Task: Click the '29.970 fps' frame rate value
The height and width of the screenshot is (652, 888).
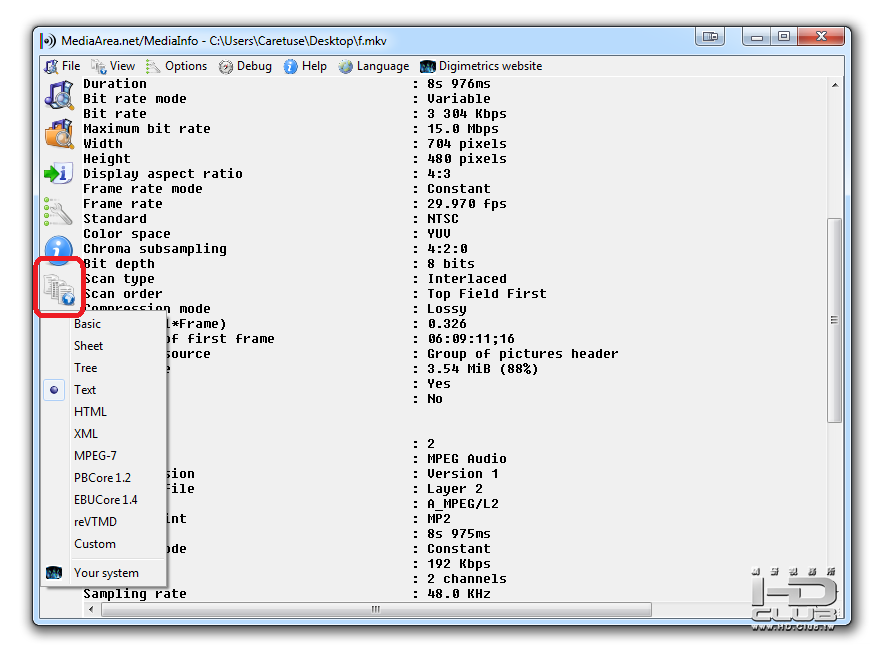Action: point(467,204)
